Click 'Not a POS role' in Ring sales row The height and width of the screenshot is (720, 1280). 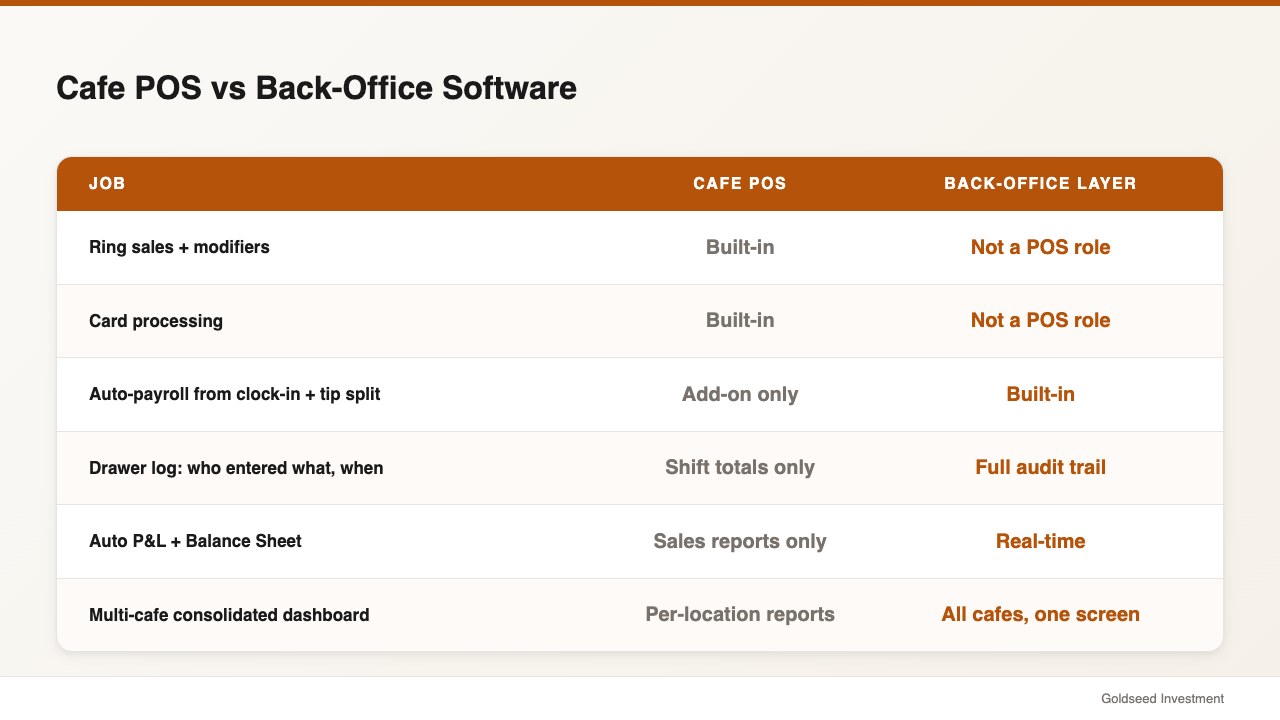1040,247
